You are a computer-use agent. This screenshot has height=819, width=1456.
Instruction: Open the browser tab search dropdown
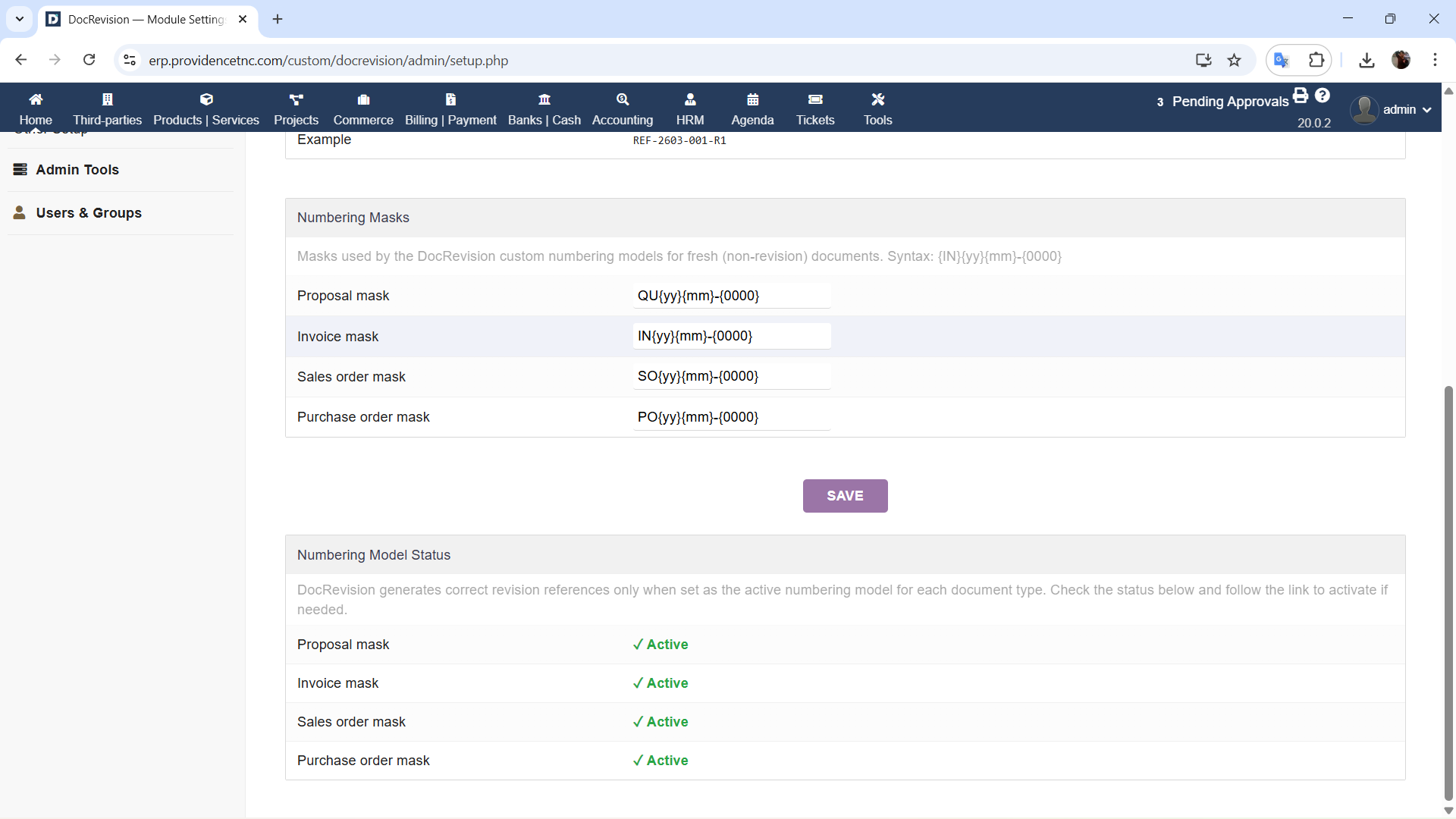coord(20,19)
